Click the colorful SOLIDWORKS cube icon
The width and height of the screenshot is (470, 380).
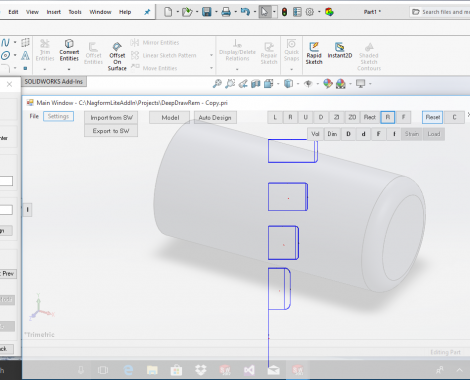click(329, 12)
